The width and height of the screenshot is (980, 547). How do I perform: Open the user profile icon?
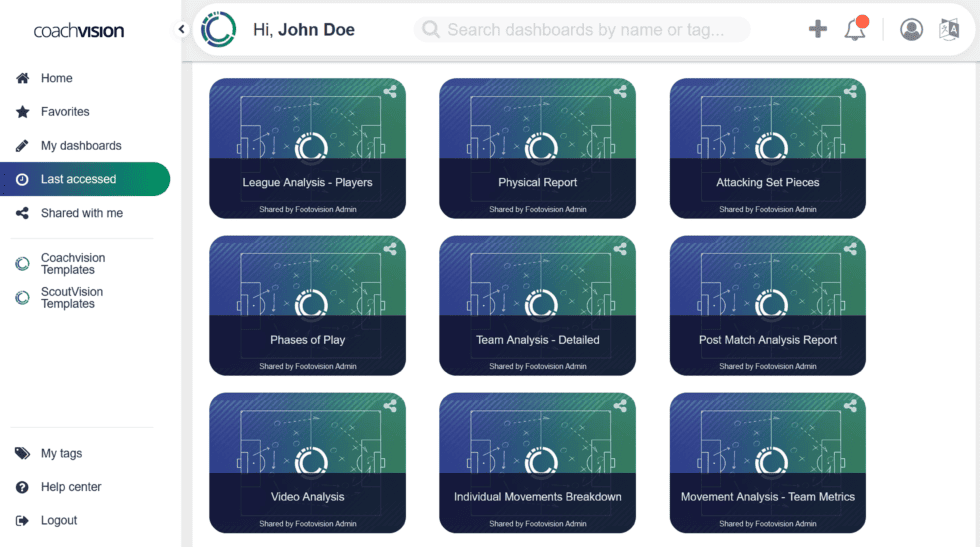pyautogui.click(x=911, y=29)
